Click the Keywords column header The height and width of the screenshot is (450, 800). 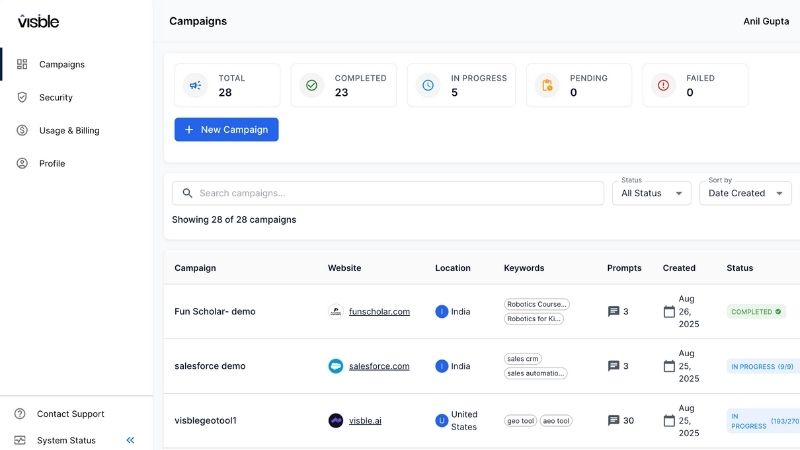pos(524,268)
